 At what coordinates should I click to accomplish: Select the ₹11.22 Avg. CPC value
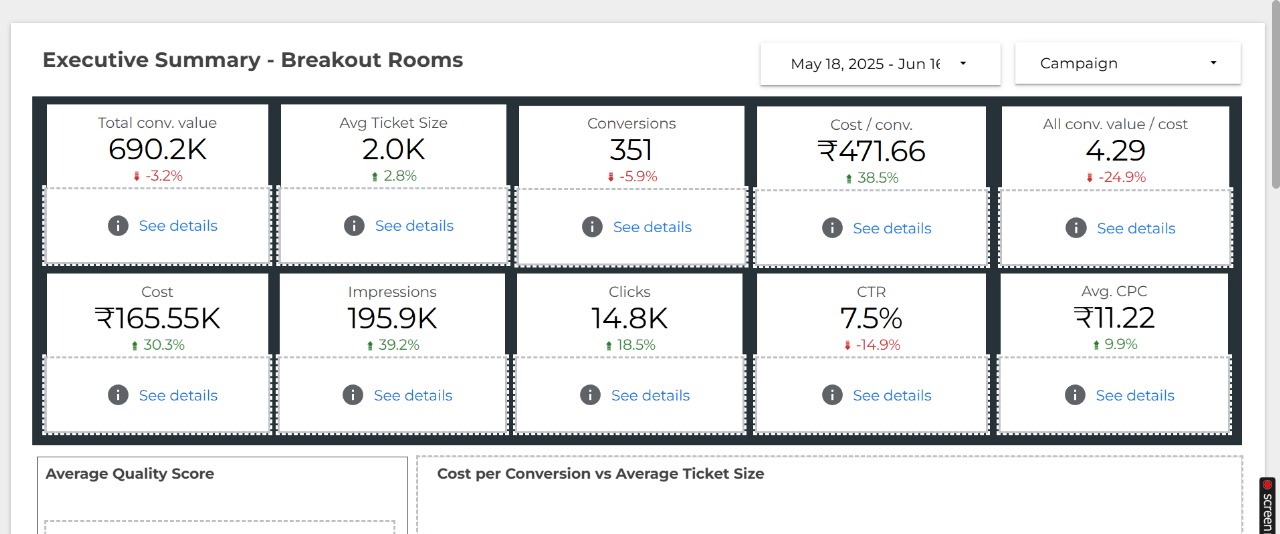(x=1114, y=318)
